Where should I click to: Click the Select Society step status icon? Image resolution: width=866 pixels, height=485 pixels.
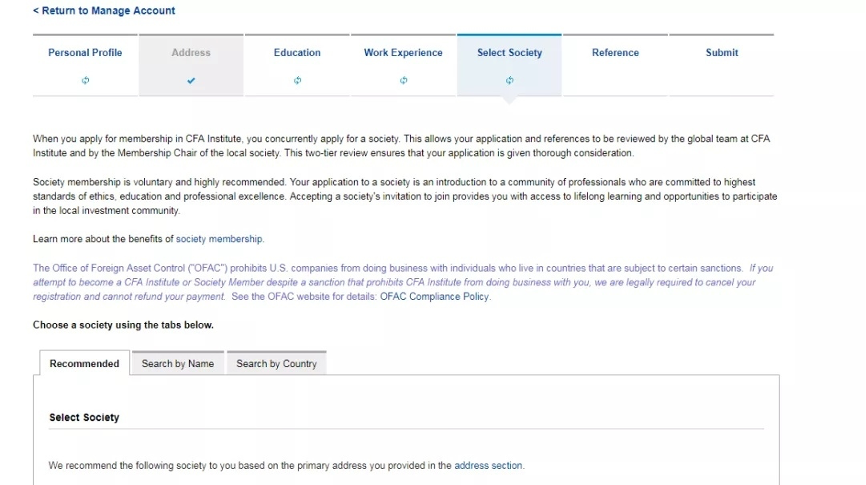point(509,81)
